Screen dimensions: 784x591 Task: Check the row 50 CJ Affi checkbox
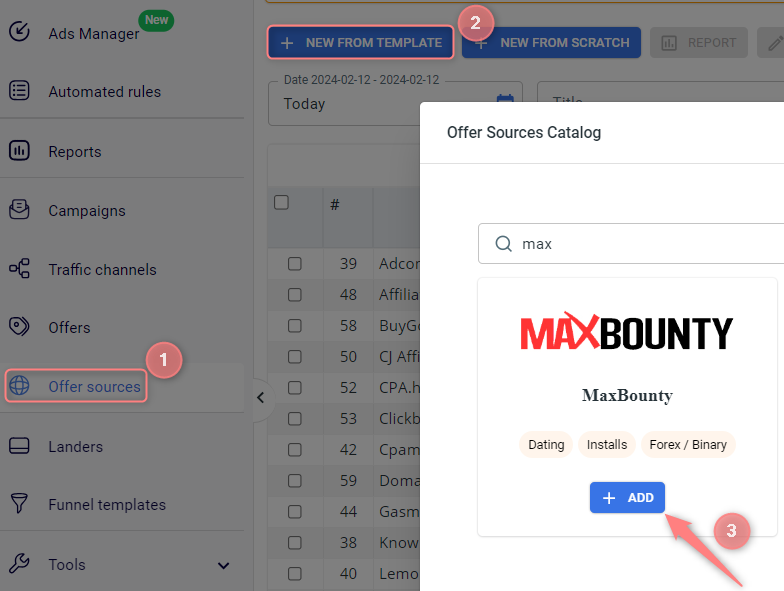click(294, 356)
